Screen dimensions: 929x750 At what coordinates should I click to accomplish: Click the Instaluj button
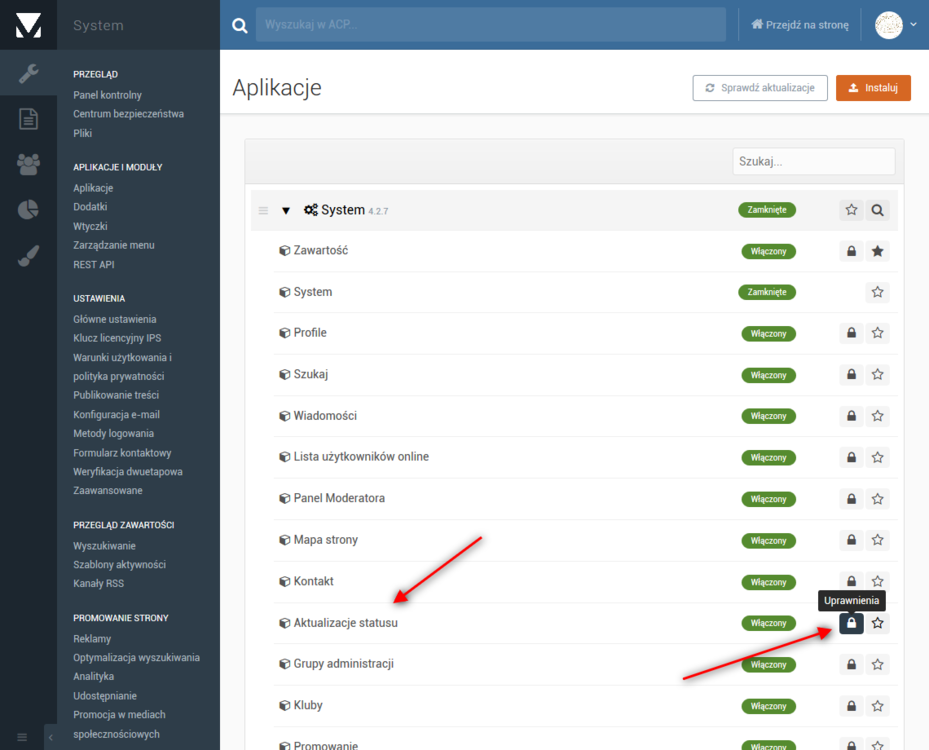[873, 88]
